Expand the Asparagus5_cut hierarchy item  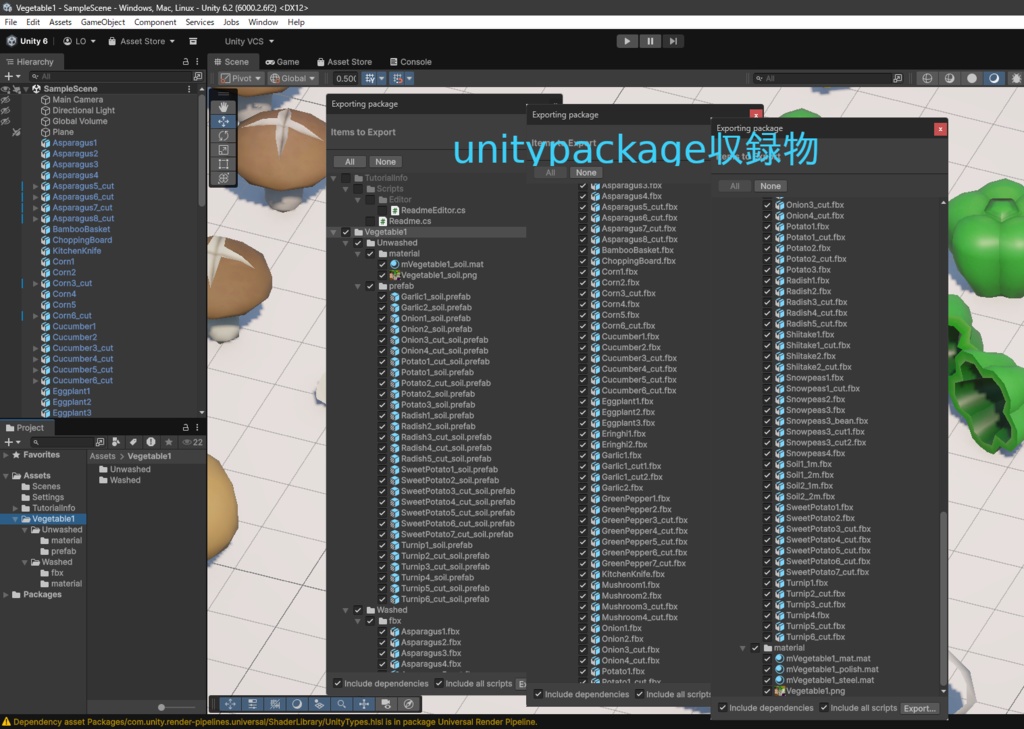pos(36,186)
